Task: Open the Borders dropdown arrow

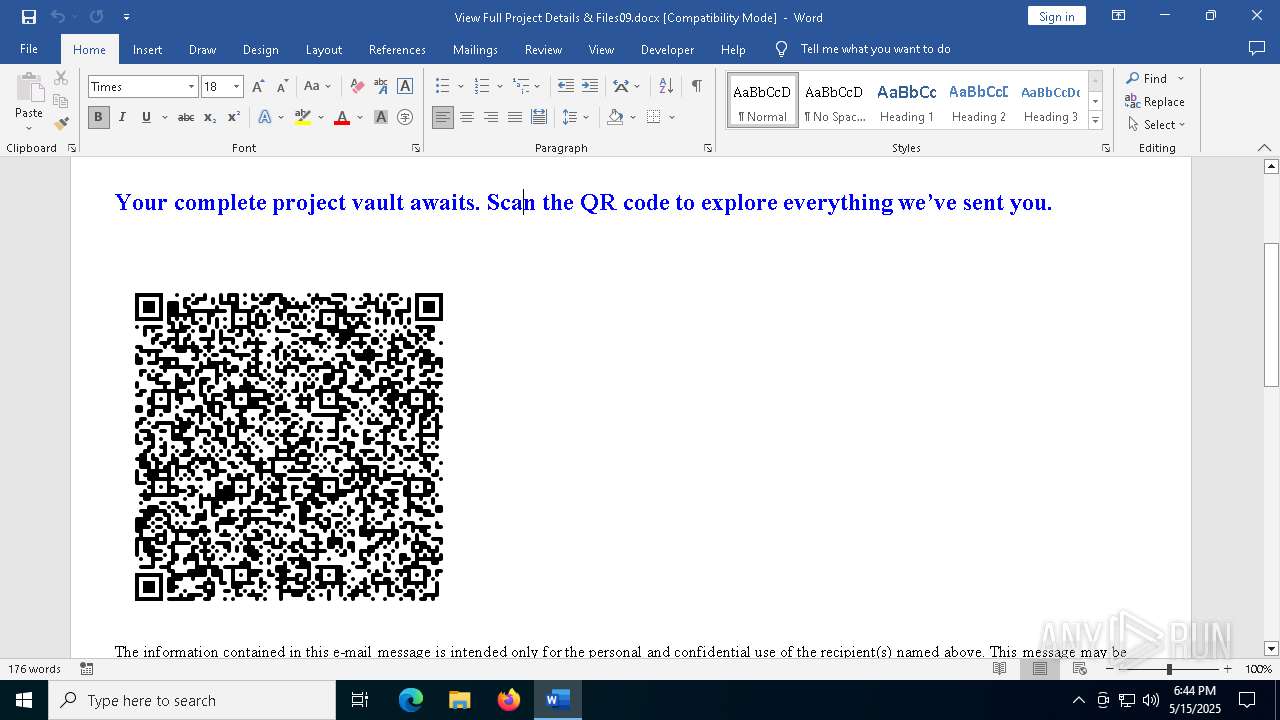Action: pyautogui.click(x=672, y=118)
